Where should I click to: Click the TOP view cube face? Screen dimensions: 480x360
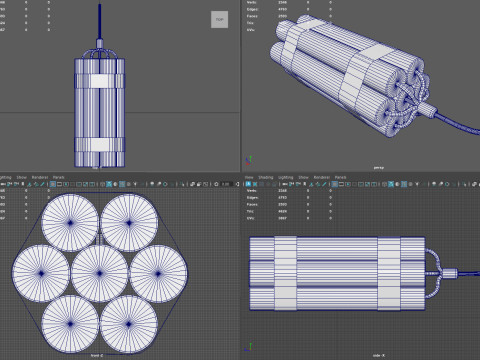tap(219, 19)
